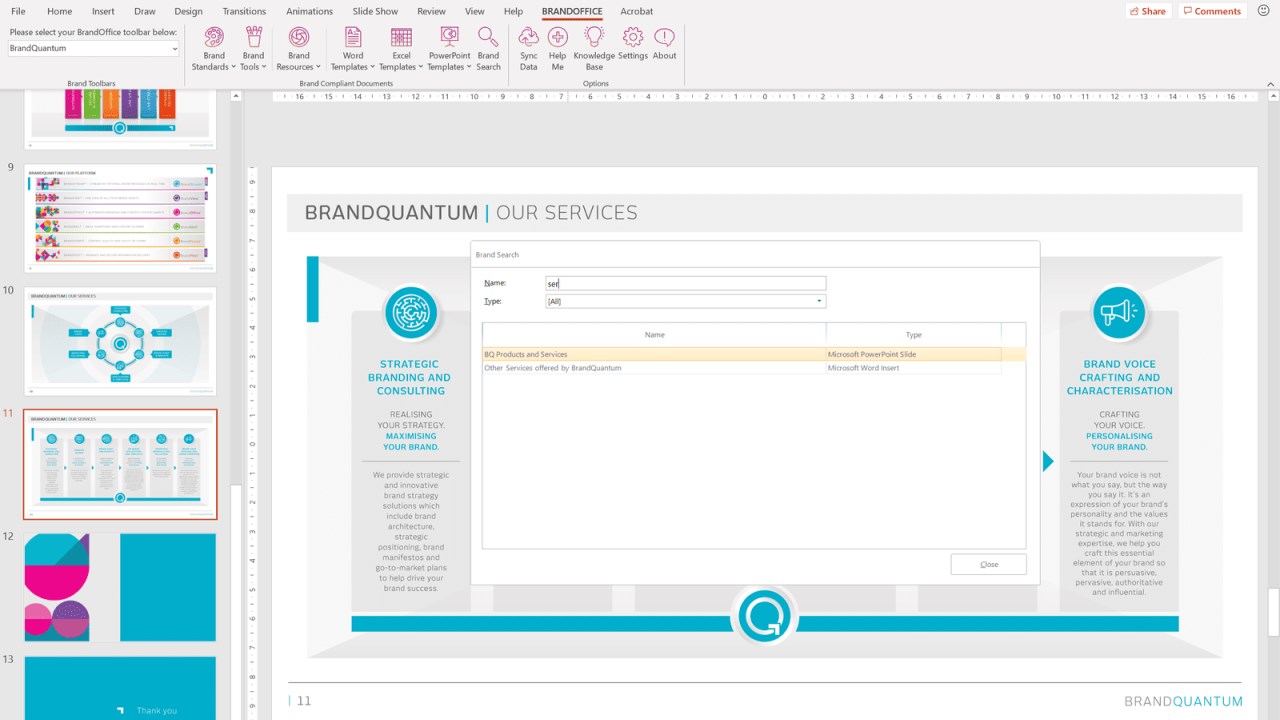The width and height of the screenshot is (1280, 720).
Task: Click the maze icon above Strategic Branding
Action: (411, 313)
